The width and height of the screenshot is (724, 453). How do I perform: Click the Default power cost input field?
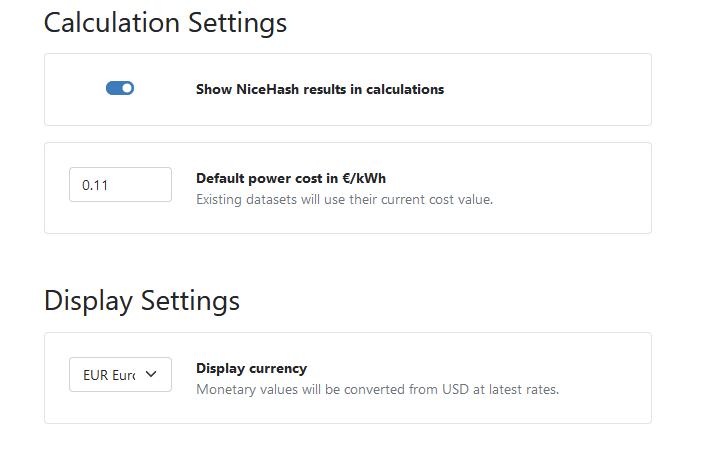(x=121, y=185)
